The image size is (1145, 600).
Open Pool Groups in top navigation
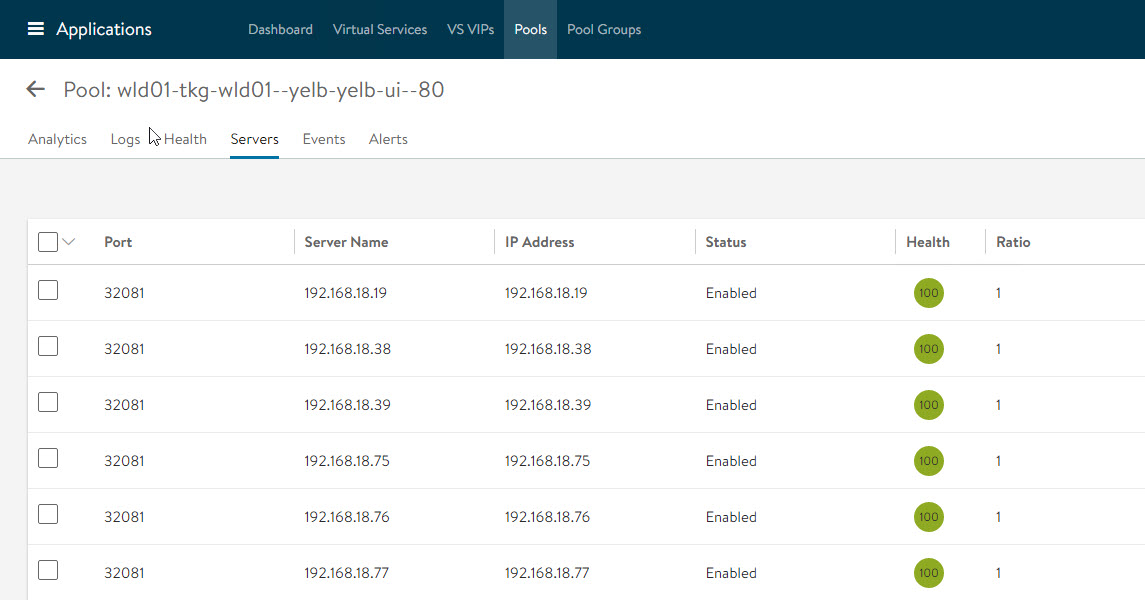click(x=604, y=29)
